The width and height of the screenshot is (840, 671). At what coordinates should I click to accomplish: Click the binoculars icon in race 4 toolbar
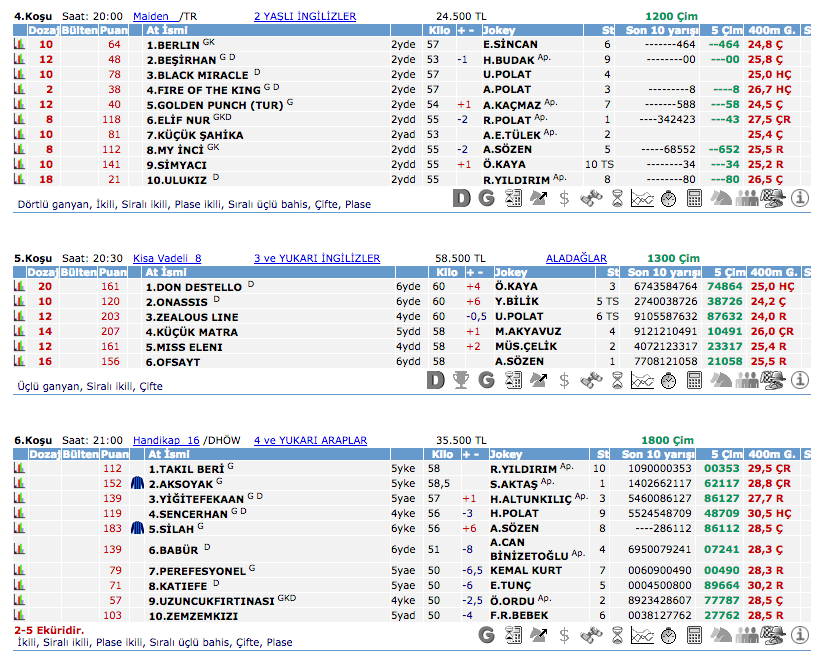(x=591, y=198)
